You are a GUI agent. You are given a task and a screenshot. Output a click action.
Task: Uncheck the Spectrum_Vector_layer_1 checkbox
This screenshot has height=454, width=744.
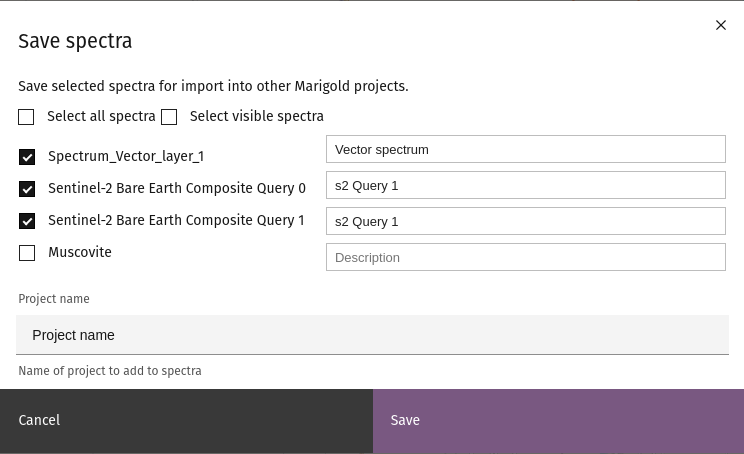pyautogui.click(x=27, y=157)
